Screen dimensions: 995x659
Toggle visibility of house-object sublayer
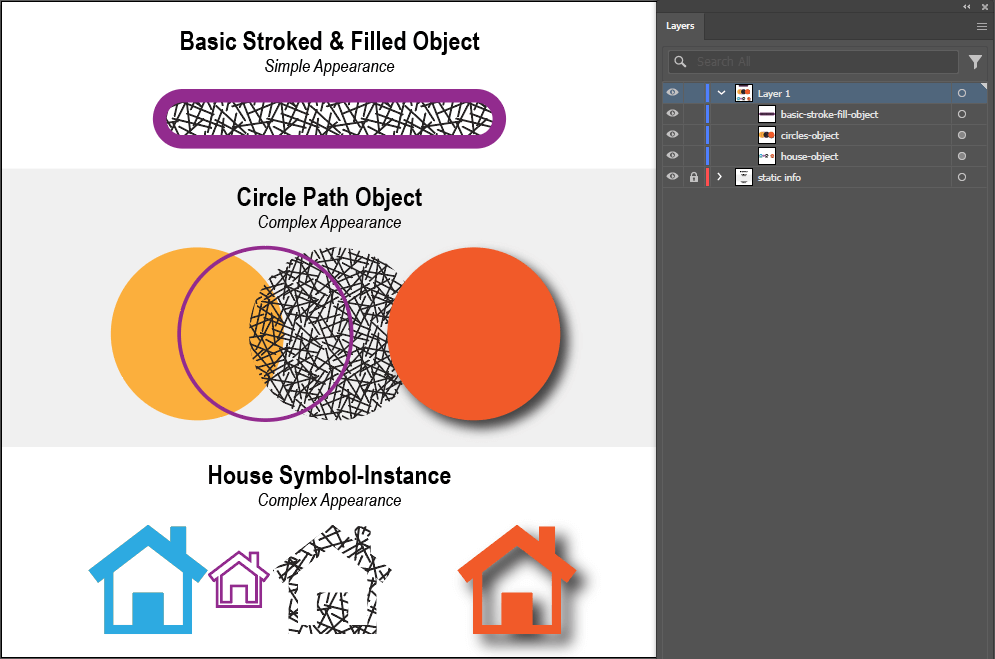coord(672,156)
